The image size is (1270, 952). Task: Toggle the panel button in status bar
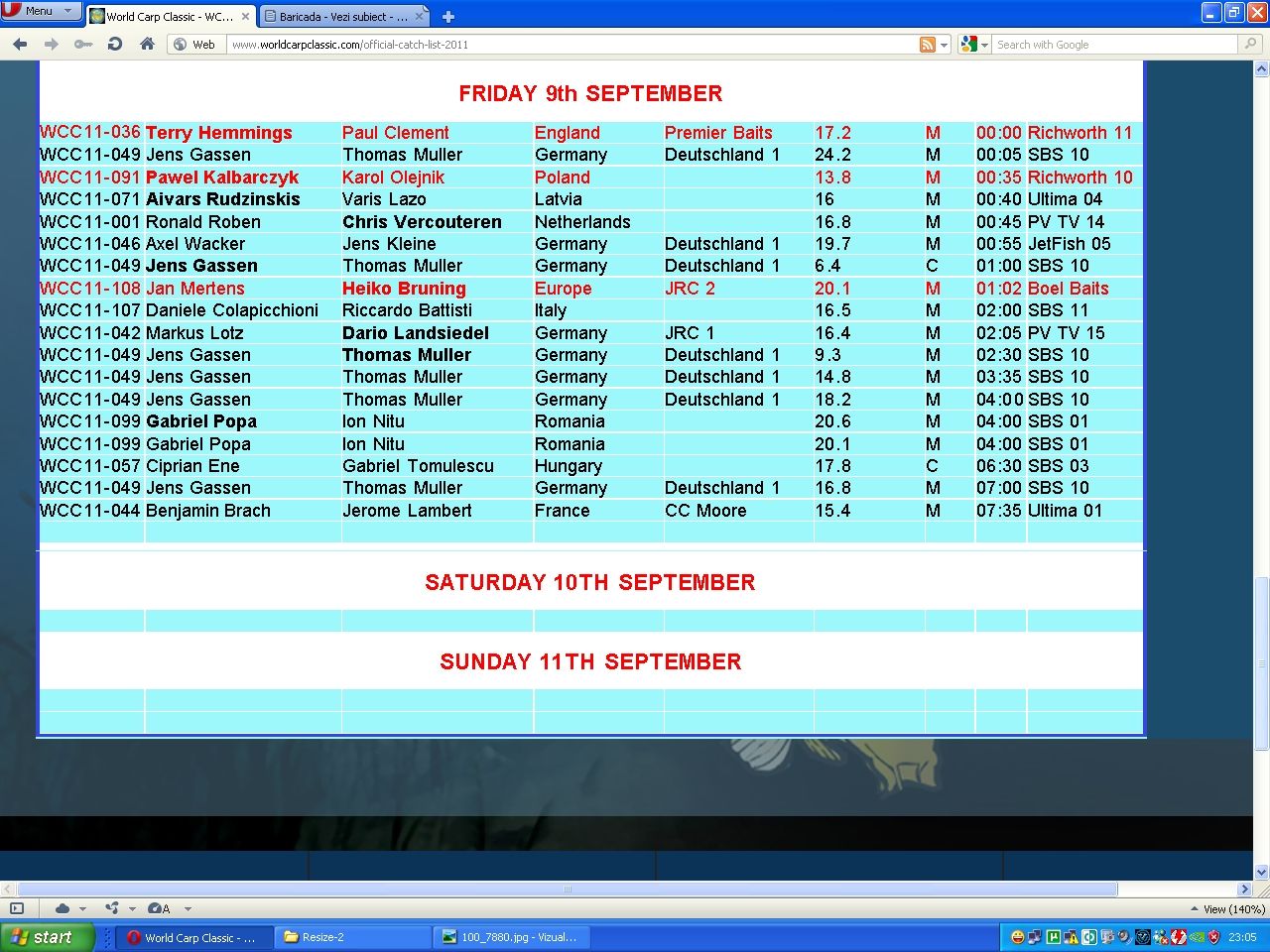pyautogui.click(x=17, y=908)
